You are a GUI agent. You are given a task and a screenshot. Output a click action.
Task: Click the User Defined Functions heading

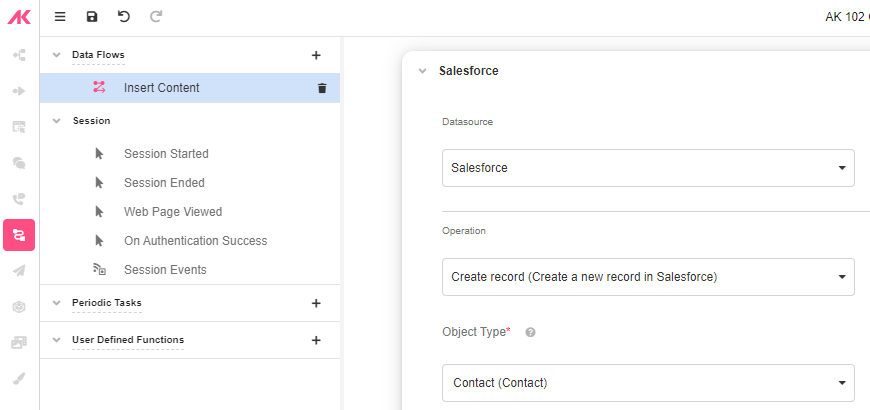[128, 340]
